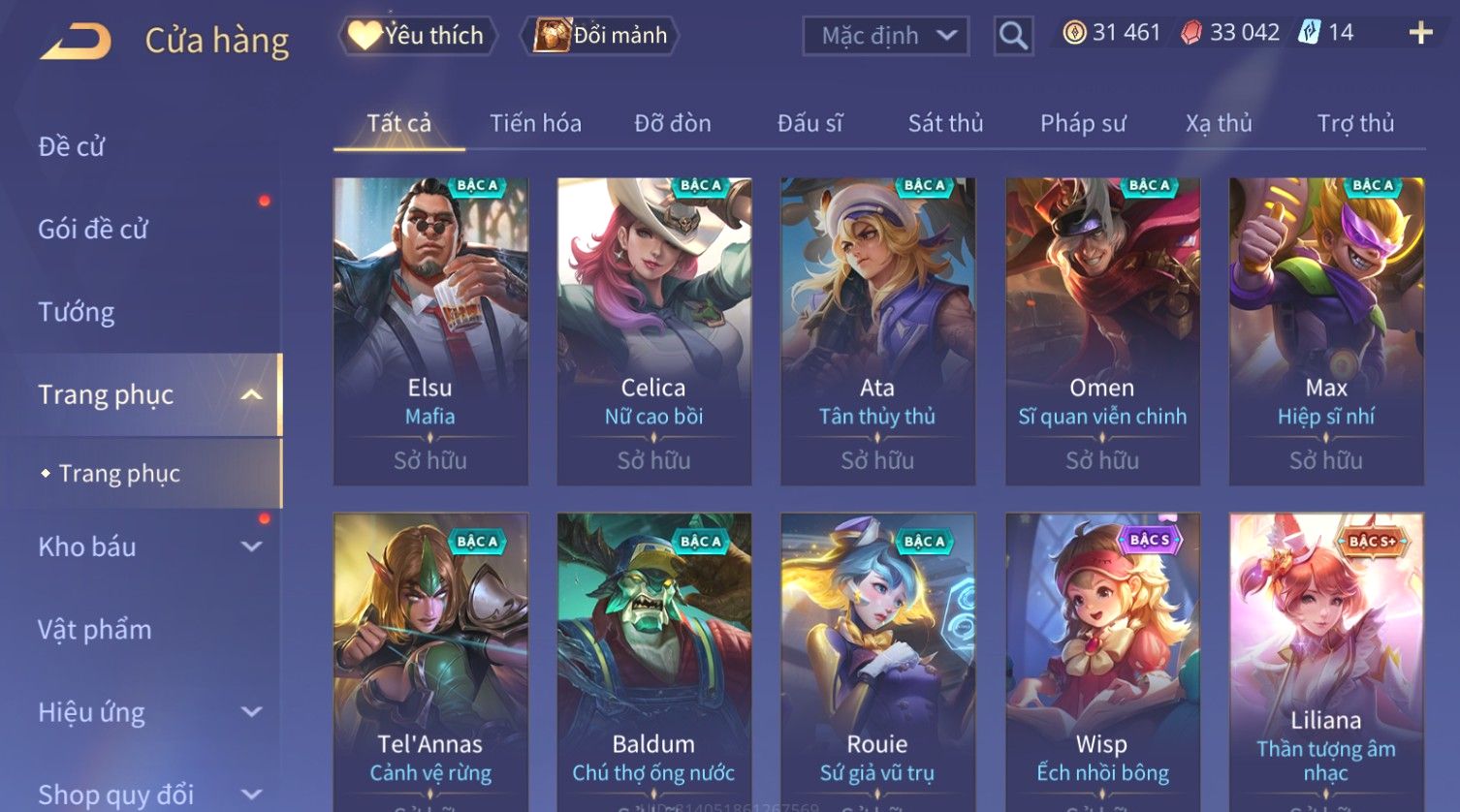This screenshot has width=1460, height=812.
Task: Select the Liliana Thần tượng âm nhạc card
Action: (x=1326, y=662)
